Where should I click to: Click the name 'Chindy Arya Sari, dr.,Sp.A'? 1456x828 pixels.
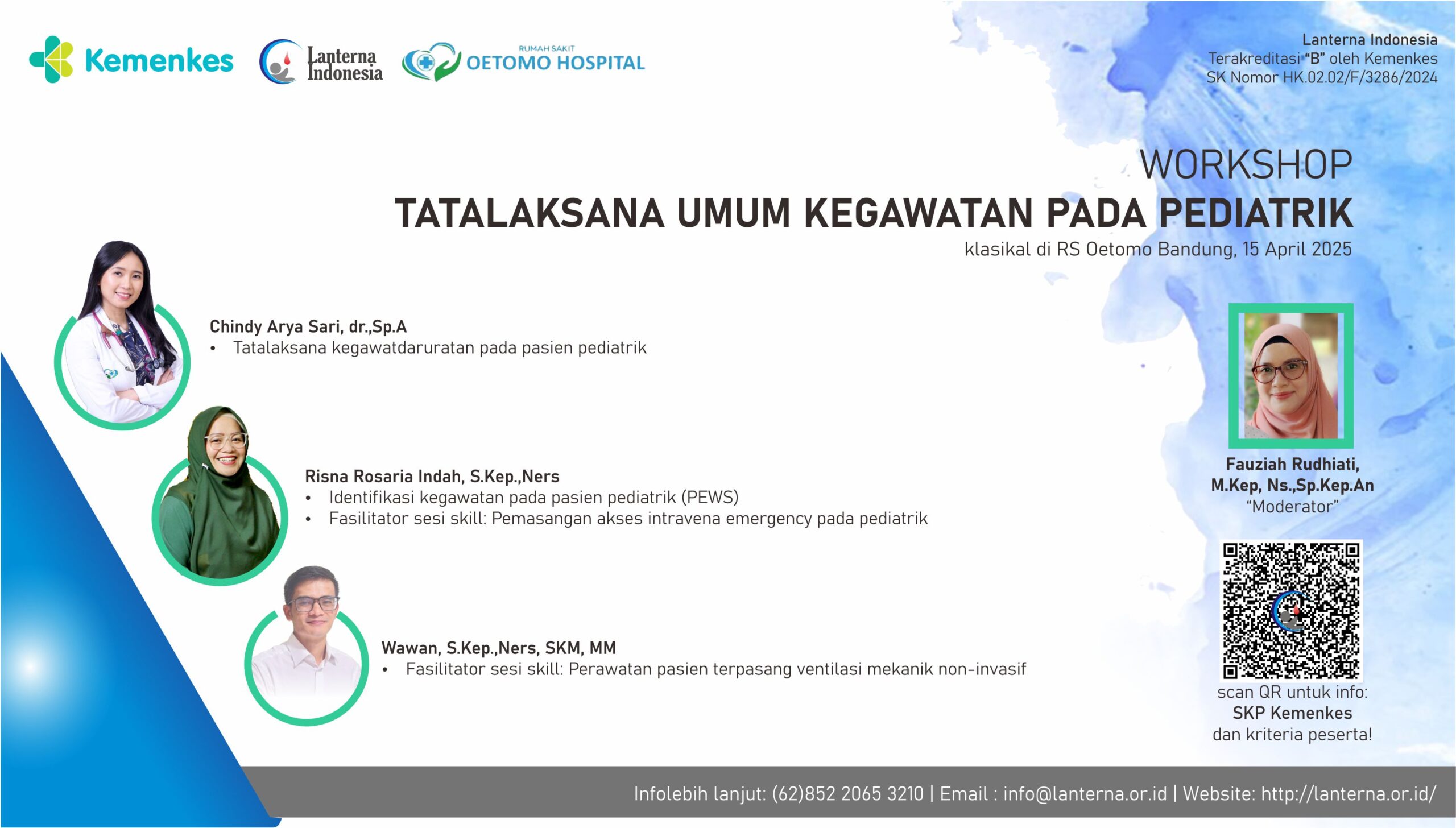click(308, 326)
